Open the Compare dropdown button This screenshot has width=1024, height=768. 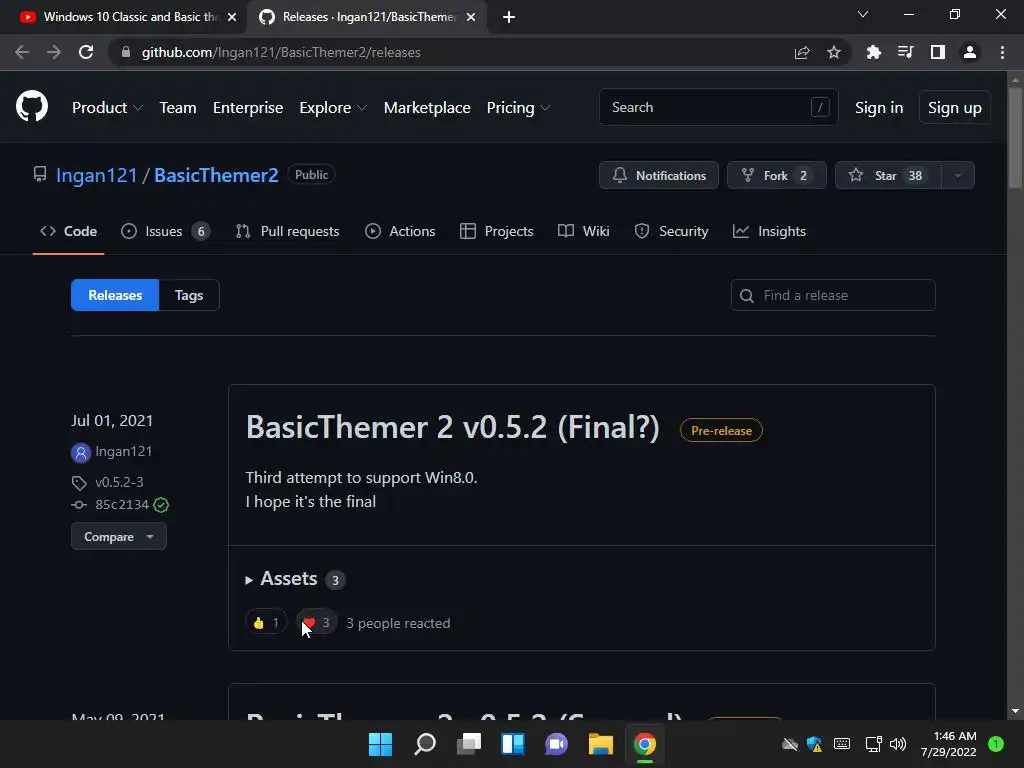coord(119,536)
